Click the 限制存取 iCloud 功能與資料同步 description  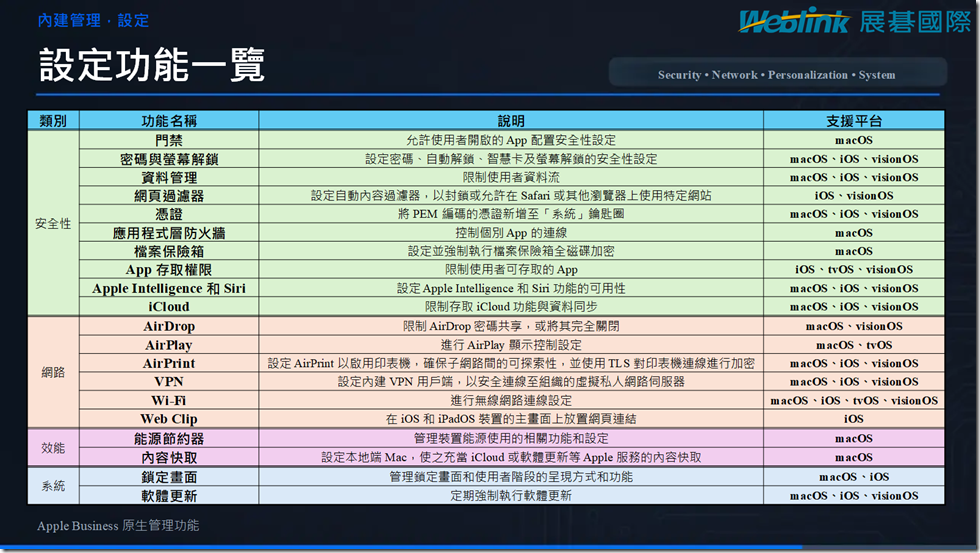point(511,306)
